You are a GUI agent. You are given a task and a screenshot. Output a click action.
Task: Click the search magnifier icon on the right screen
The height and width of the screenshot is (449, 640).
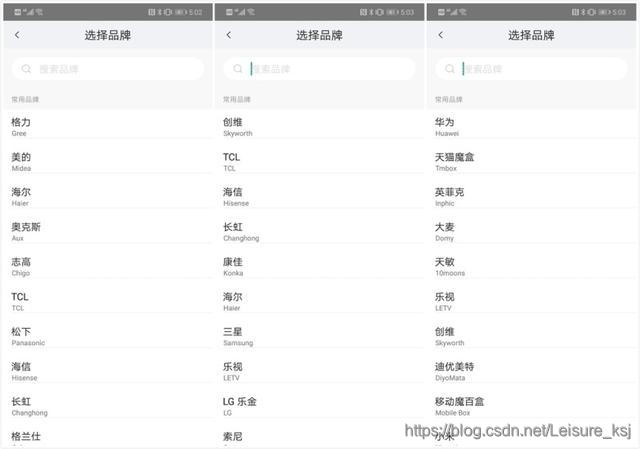(450, 69)
